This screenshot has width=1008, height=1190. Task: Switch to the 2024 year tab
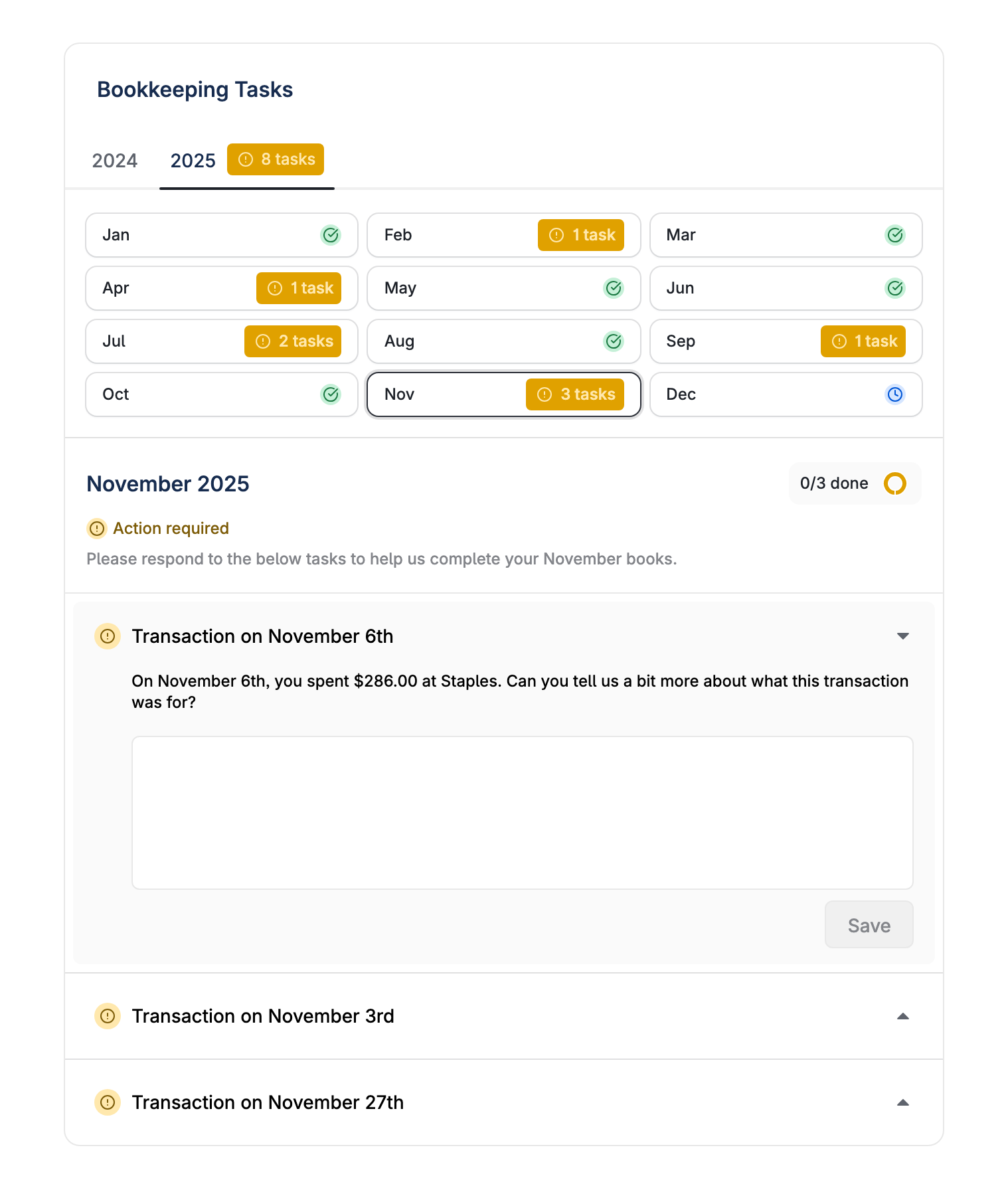pyautogui.click(x=114, y=161)
